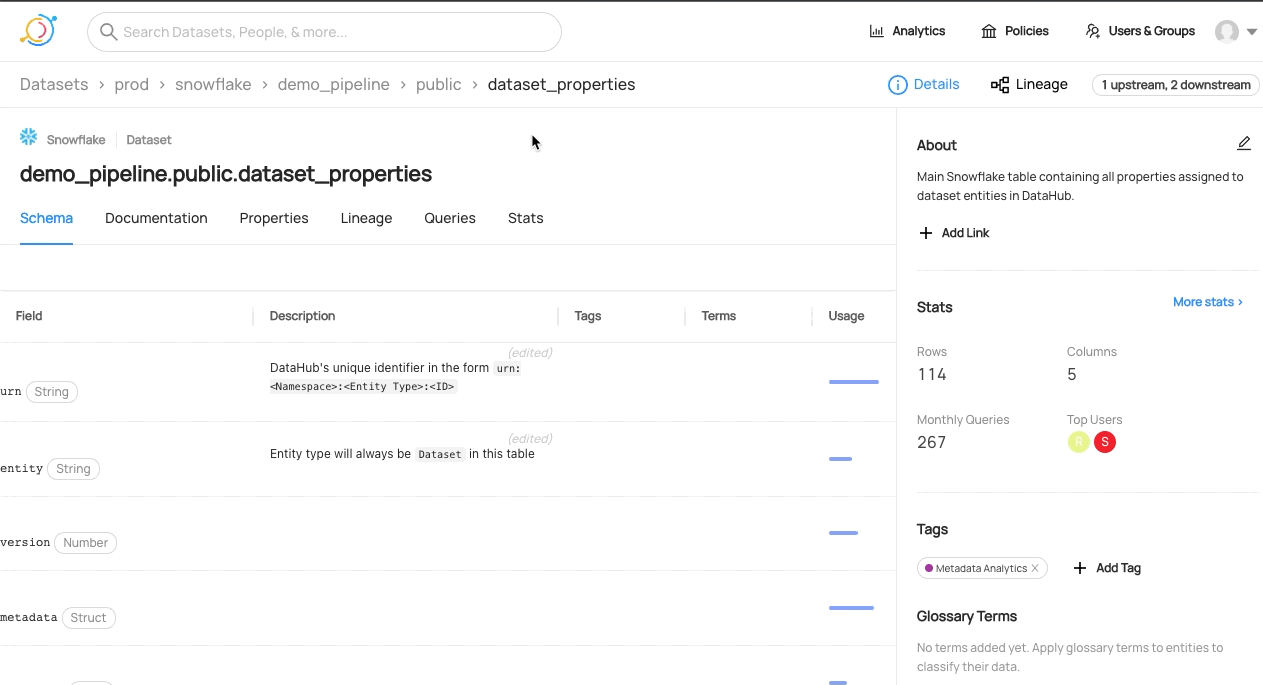The height and width of the screenshot is (685, 1263).
Task: Expand the user profile dropdown arrow
Action: coord(1251,32)
